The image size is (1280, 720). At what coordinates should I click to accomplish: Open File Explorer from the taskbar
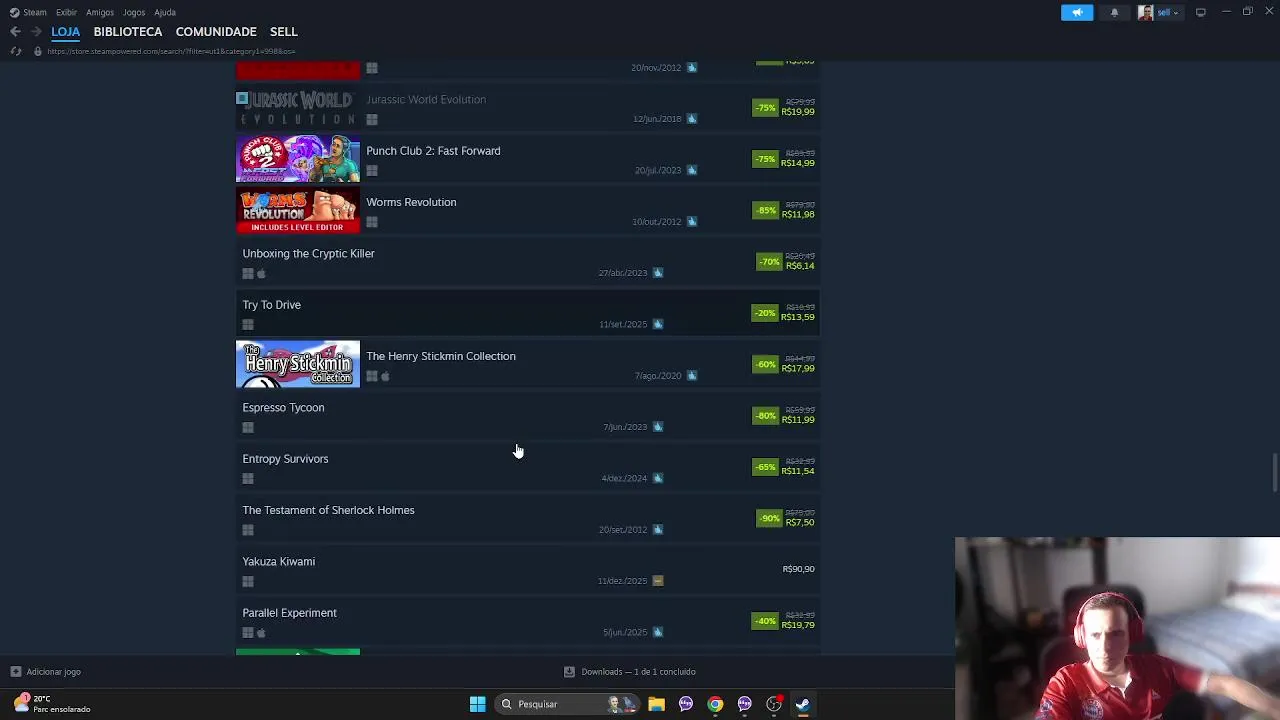click(x=656, y=704)
